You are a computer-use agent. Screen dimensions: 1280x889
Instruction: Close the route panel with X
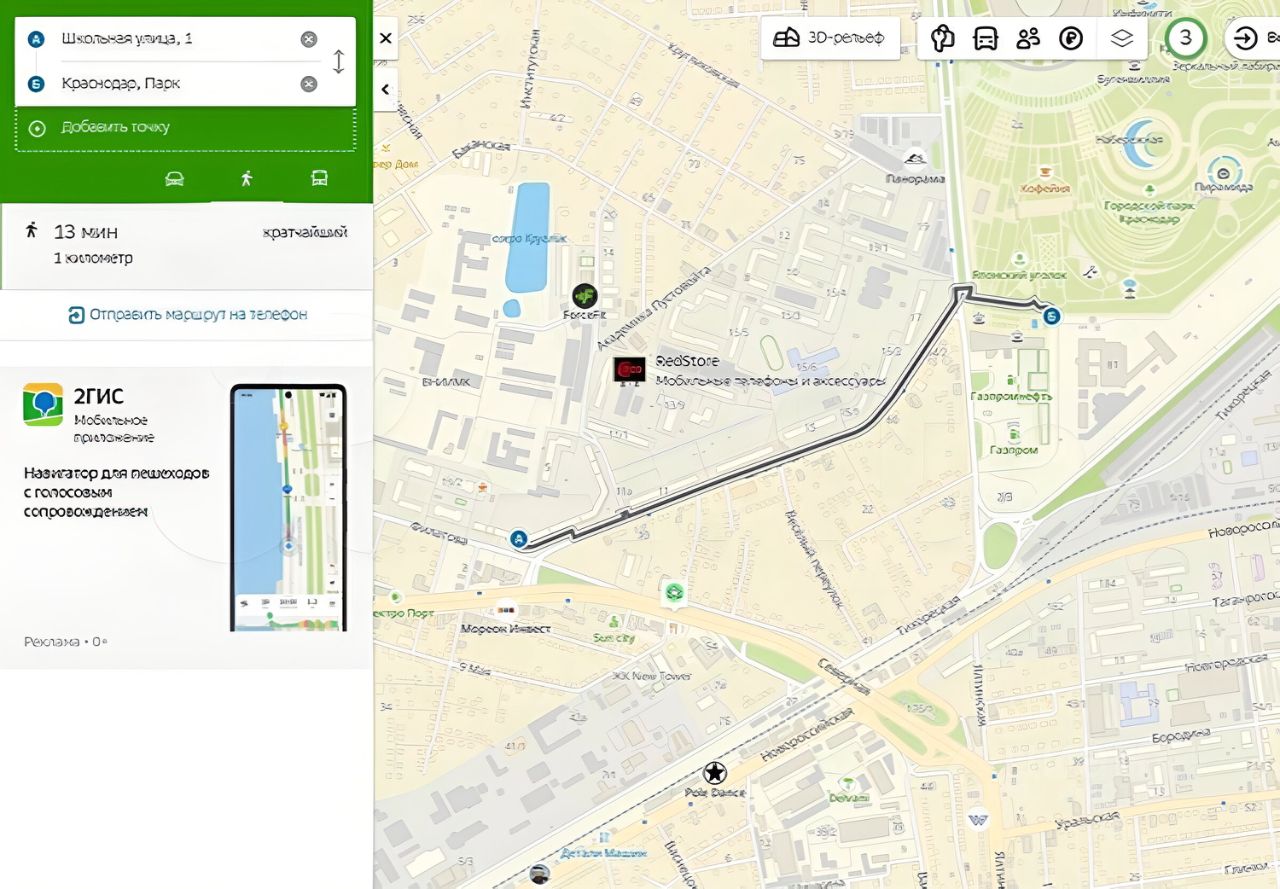click(386, 39)
